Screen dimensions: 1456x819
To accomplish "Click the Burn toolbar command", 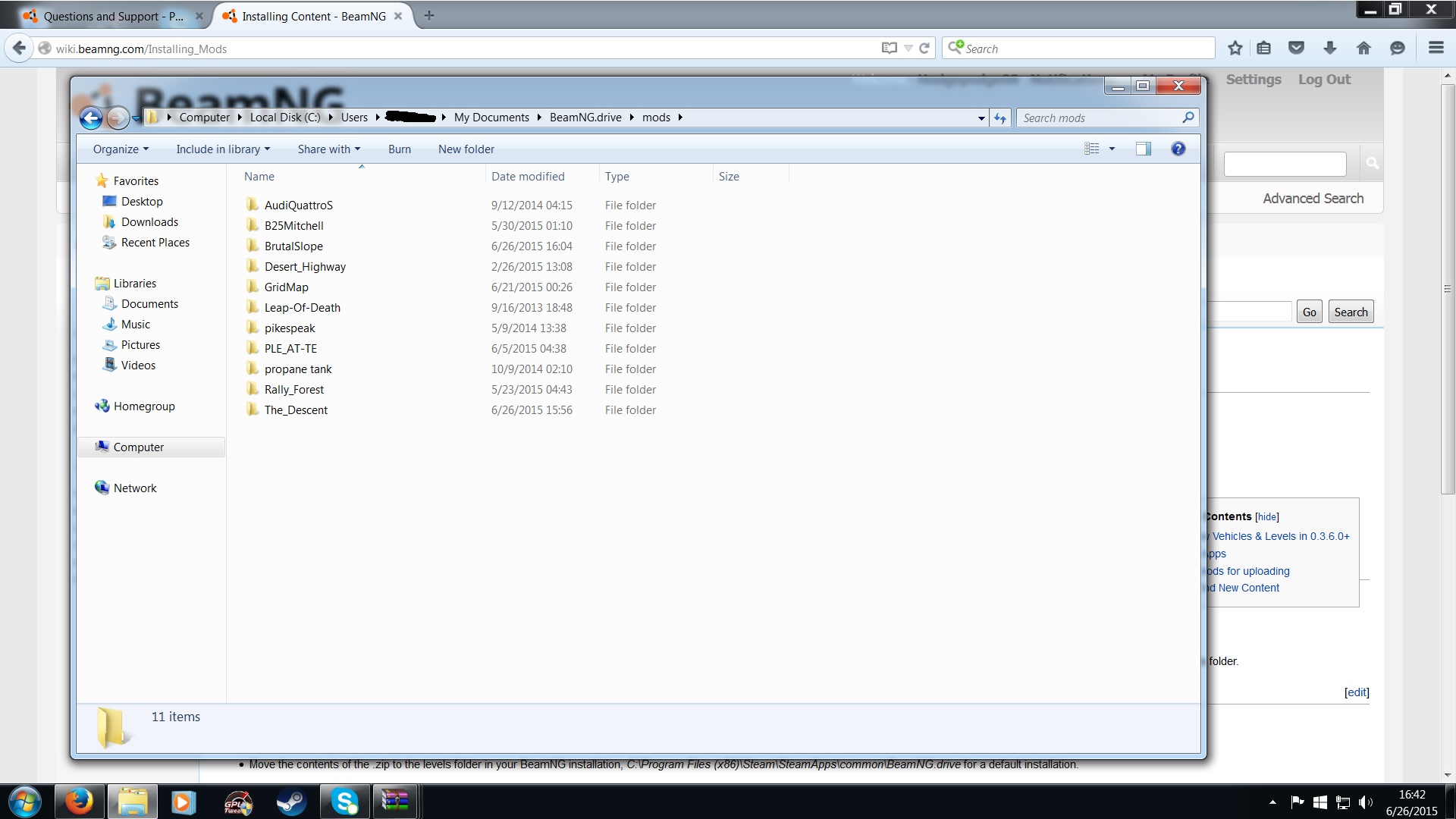I will coord(400,149).
